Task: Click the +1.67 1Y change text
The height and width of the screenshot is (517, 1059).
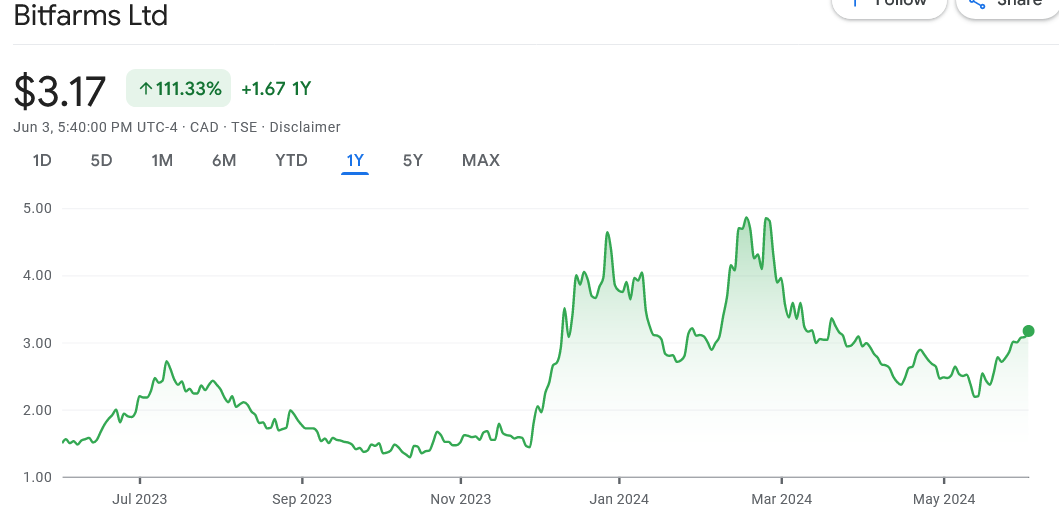Action: point(276,89)
